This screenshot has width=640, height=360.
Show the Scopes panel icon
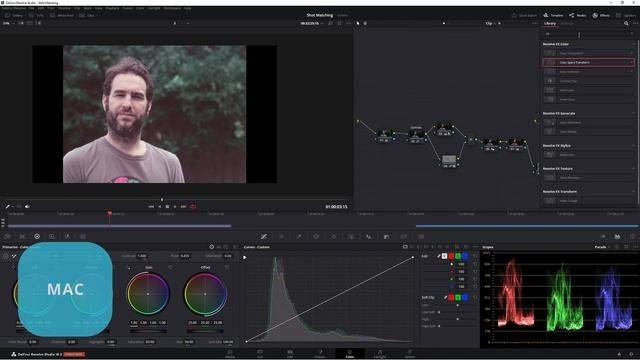click(x=617, y=236)
